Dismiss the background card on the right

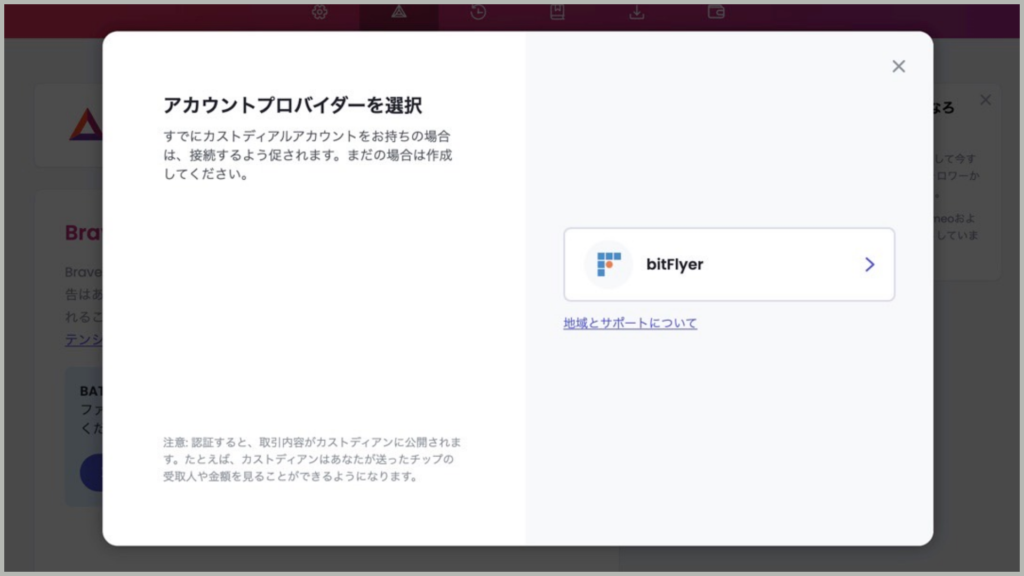click(986, 100)
